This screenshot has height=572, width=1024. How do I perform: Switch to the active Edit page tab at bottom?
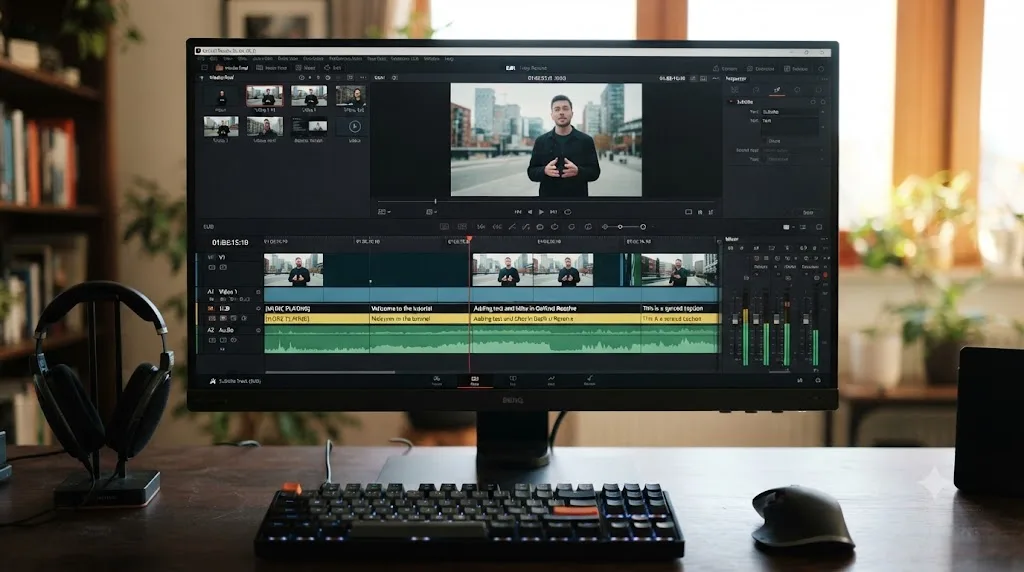click(475, 380)
